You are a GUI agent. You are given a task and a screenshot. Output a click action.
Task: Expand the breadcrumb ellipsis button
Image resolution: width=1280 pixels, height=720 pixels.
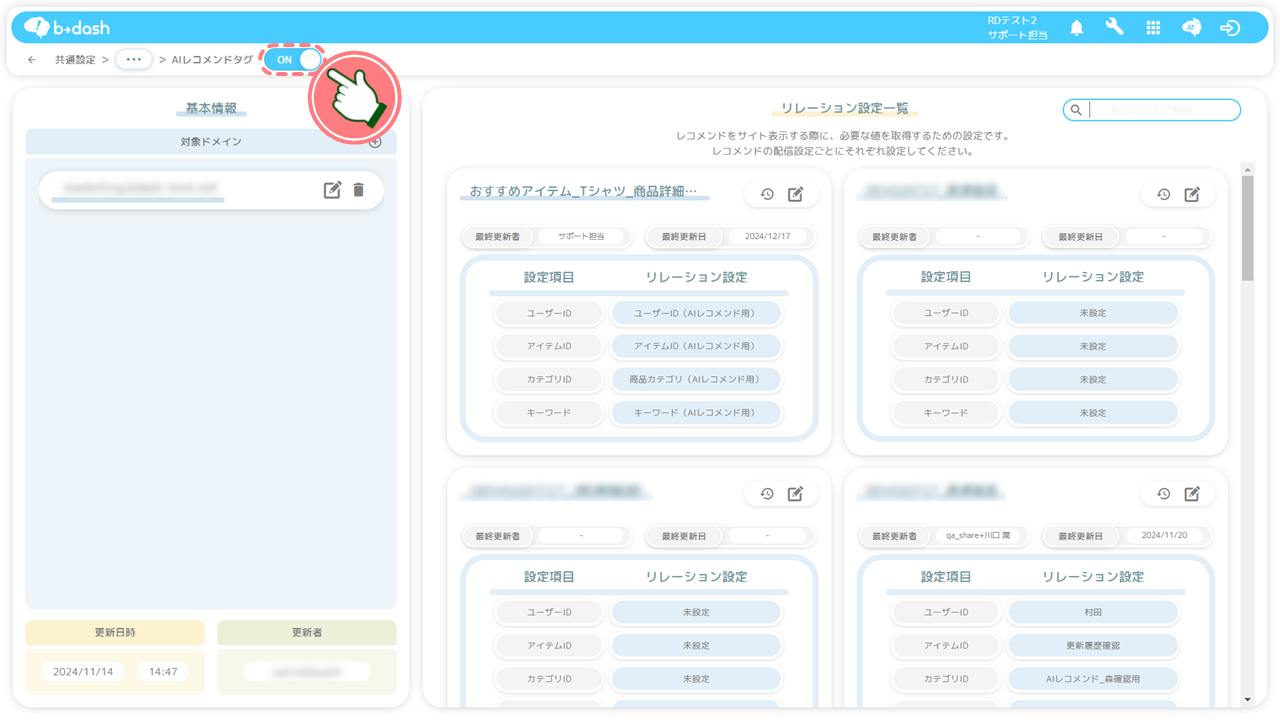coord(133,60)
